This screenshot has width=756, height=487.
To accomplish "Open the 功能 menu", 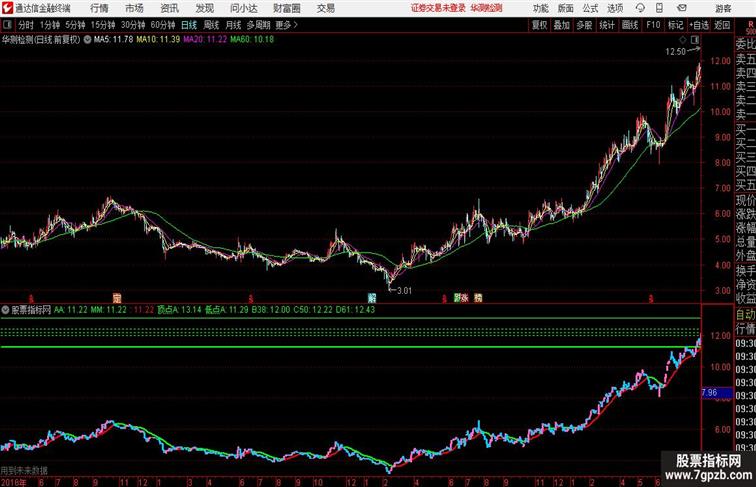I will [540, 8].
